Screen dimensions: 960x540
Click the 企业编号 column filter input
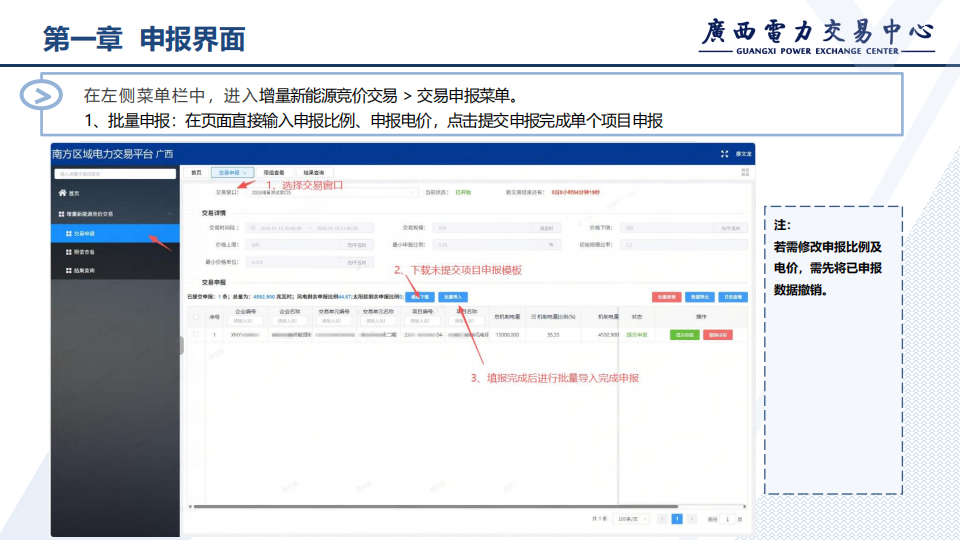click(245, 321)
